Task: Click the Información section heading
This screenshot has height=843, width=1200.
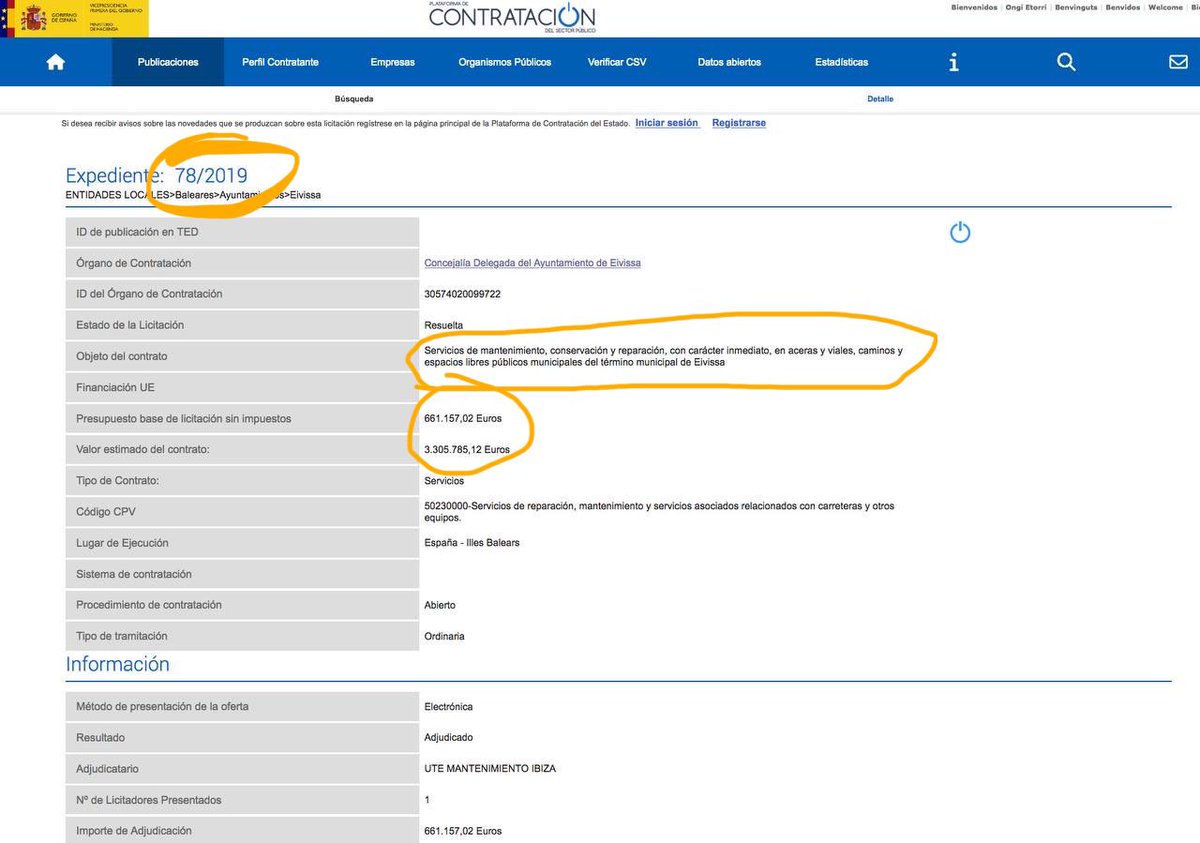Action: tap(118, 665)
